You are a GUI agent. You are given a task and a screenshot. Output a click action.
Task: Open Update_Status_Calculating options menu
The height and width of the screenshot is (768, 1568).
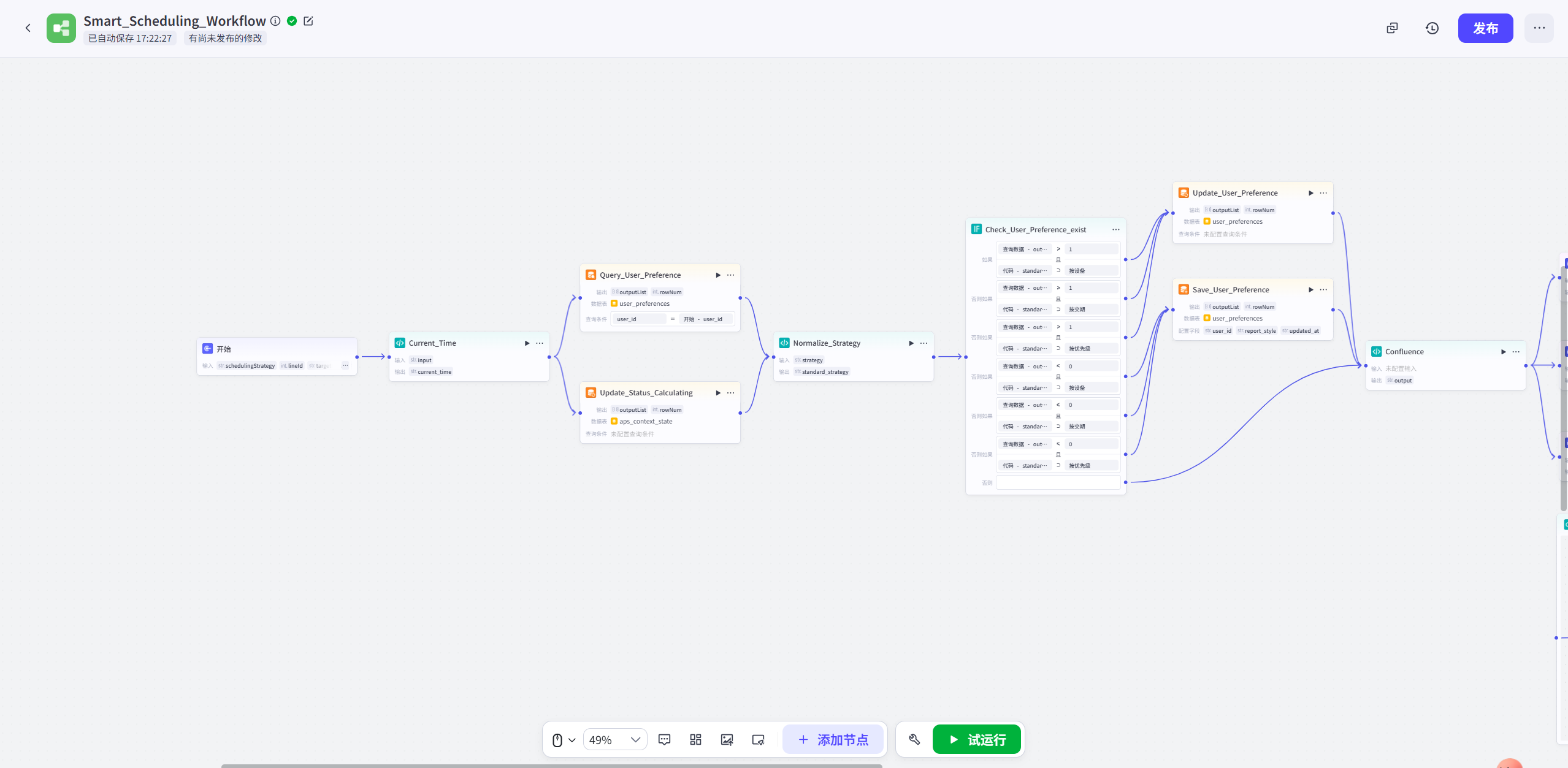tap(731, 393)
